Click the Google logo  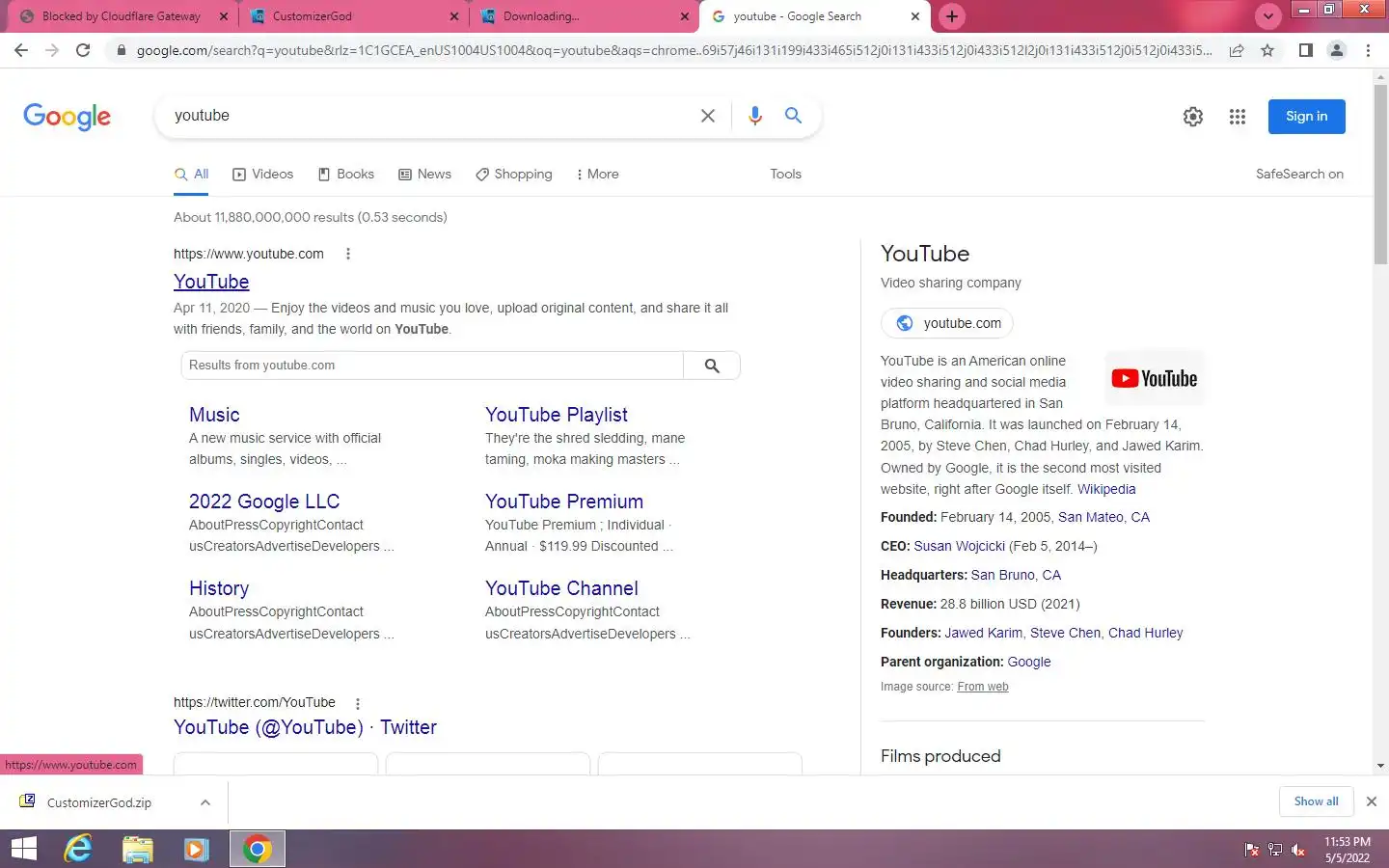[67, 117]
